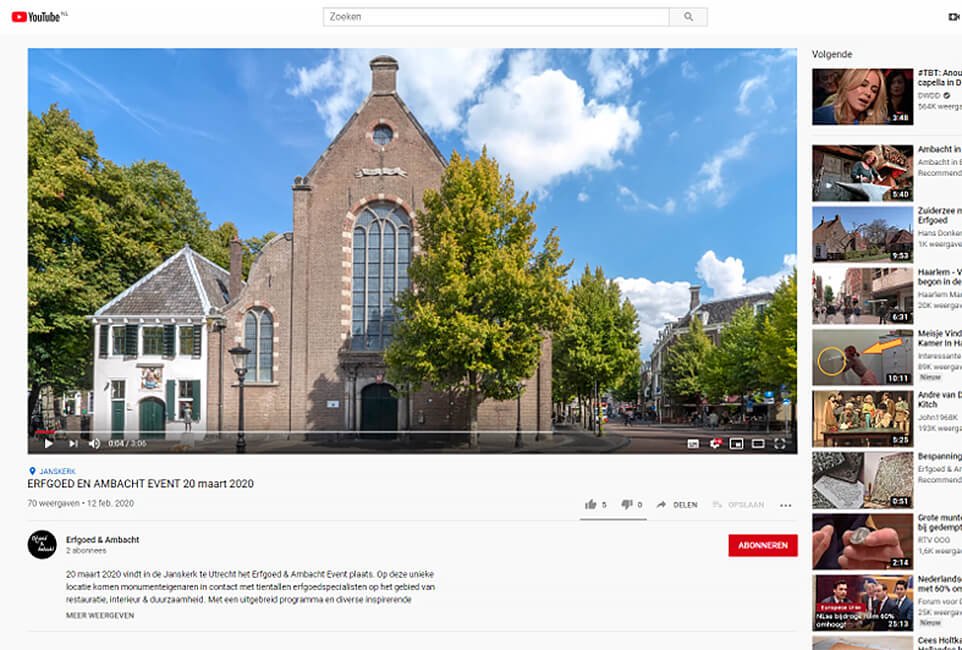Focus the Zoeken search field
The height and width of the screenshot is (650, 962).
pos(496,17)
